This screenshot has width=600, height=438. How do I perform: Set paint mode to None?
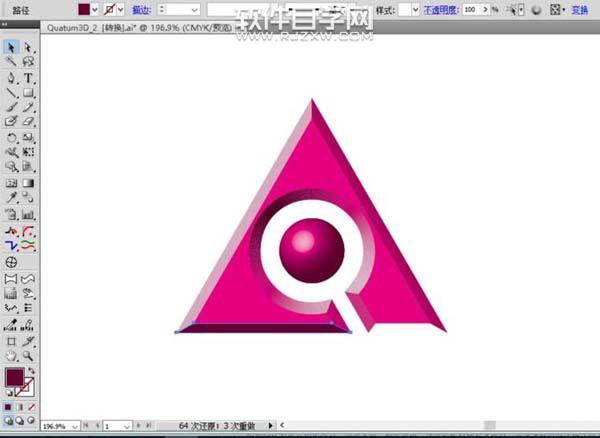pyautogui.click(x=31, y=407)
